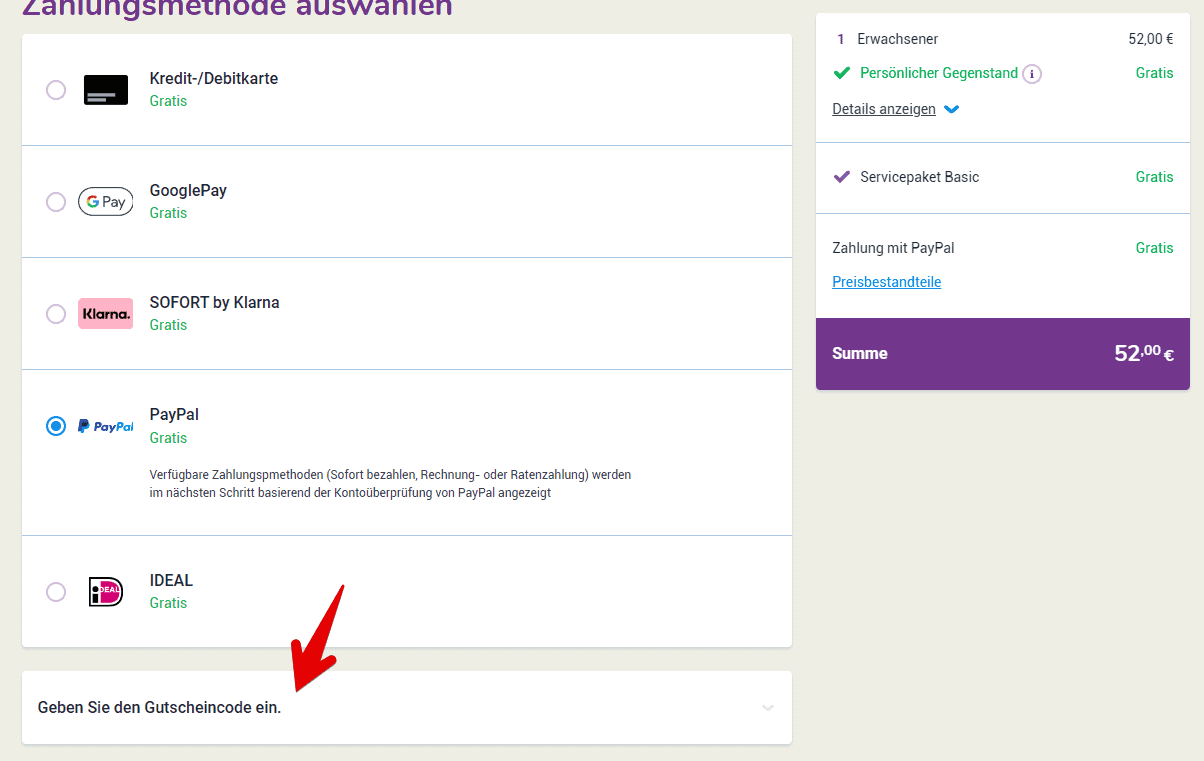Expand the Gutscheincode section chevron

pyautogui.click(x=768, y=708)
